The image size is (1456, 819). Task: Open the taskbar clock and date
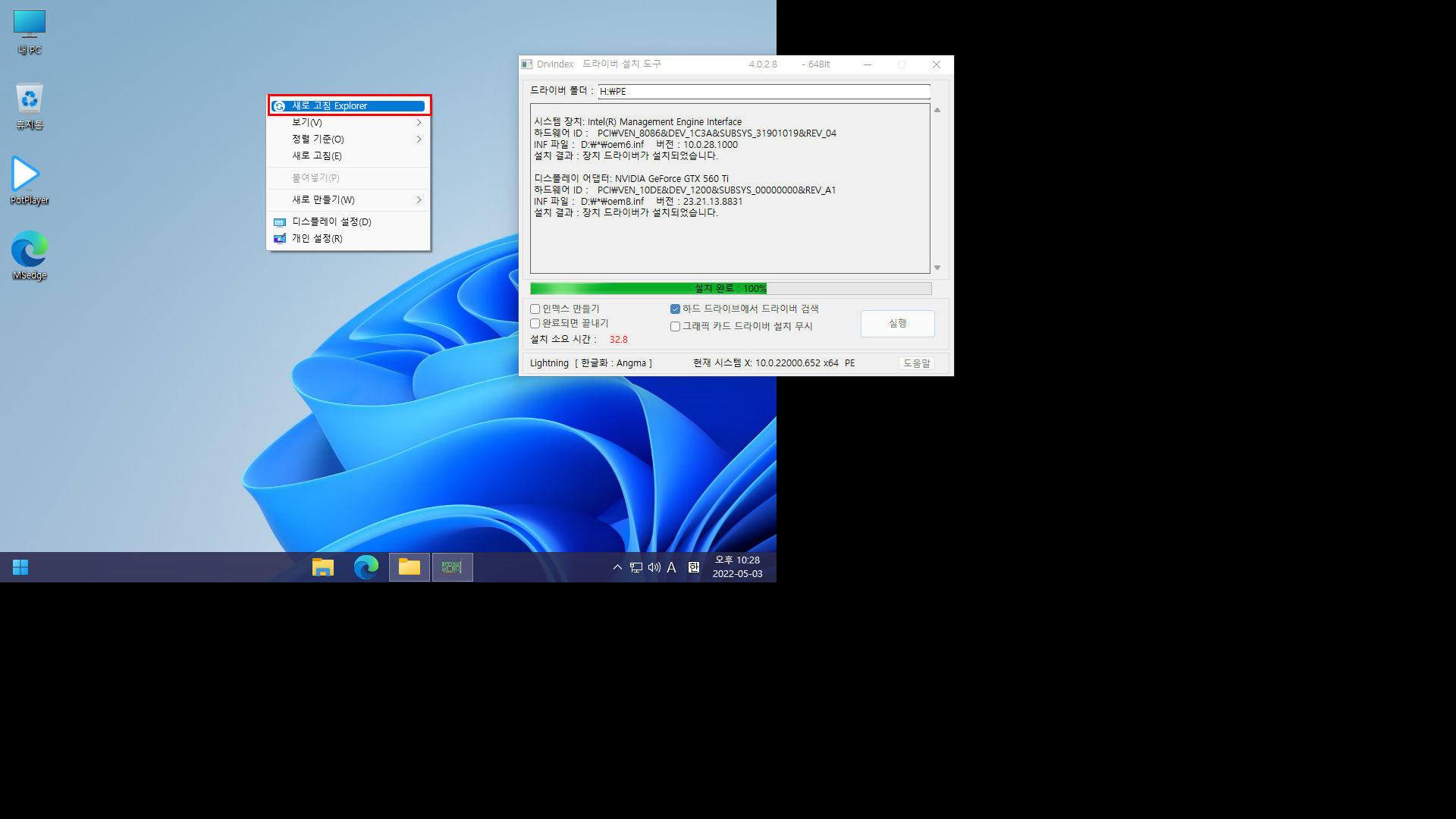point(737,567)
